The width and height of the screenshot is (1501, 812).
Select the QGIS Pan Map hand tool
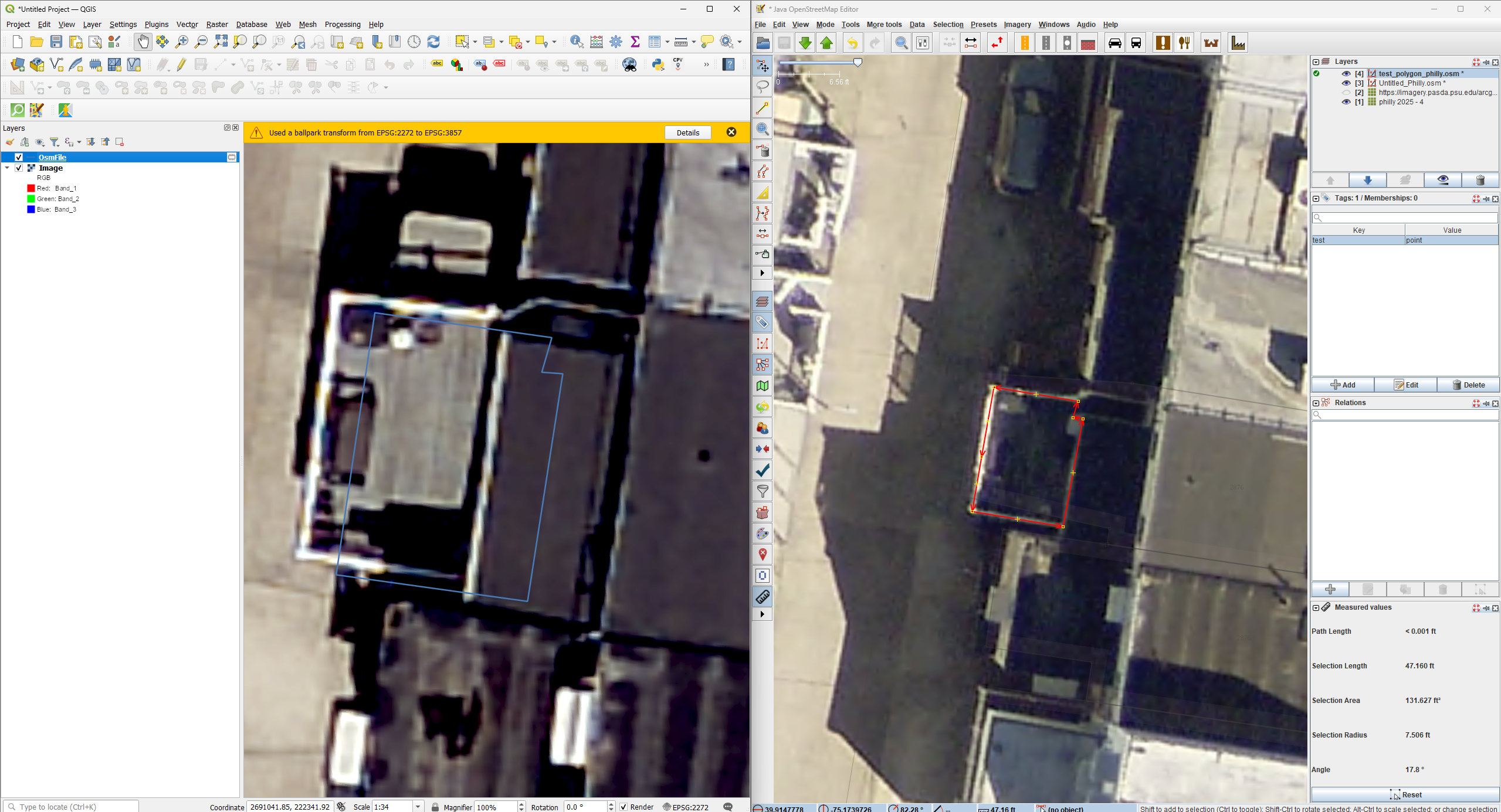coord(143,42)
